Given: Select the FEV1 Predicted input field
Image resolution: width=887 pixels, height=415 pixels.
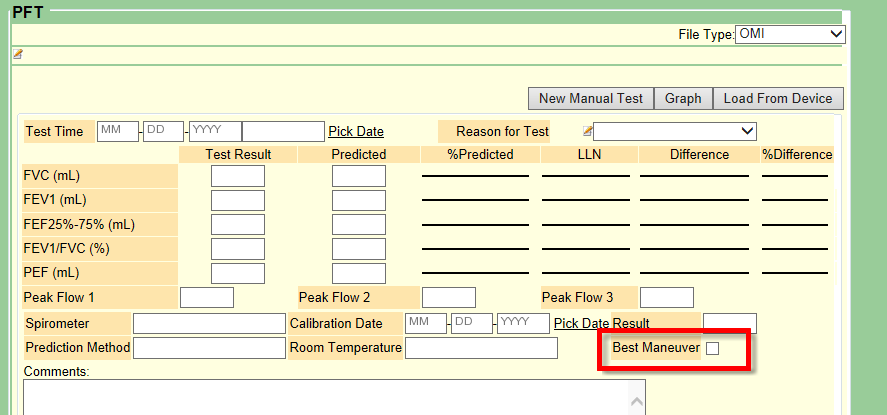Looking at the screenshot, I should [x=358, y=200].
